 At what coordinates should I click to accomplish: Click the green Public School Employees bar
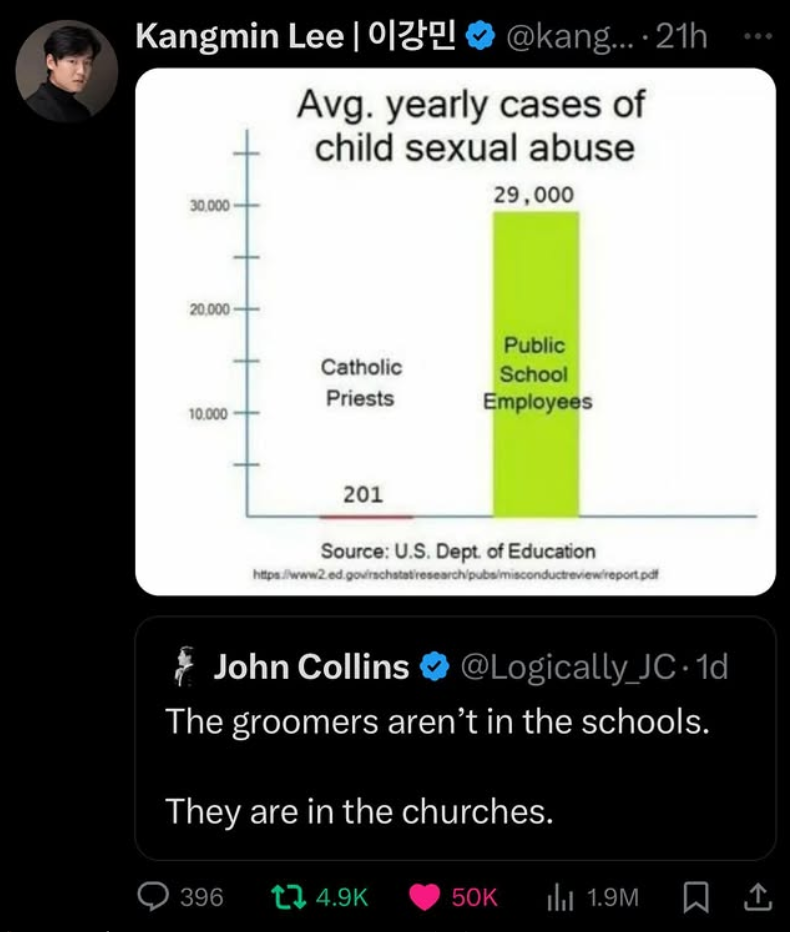point(536,364)
